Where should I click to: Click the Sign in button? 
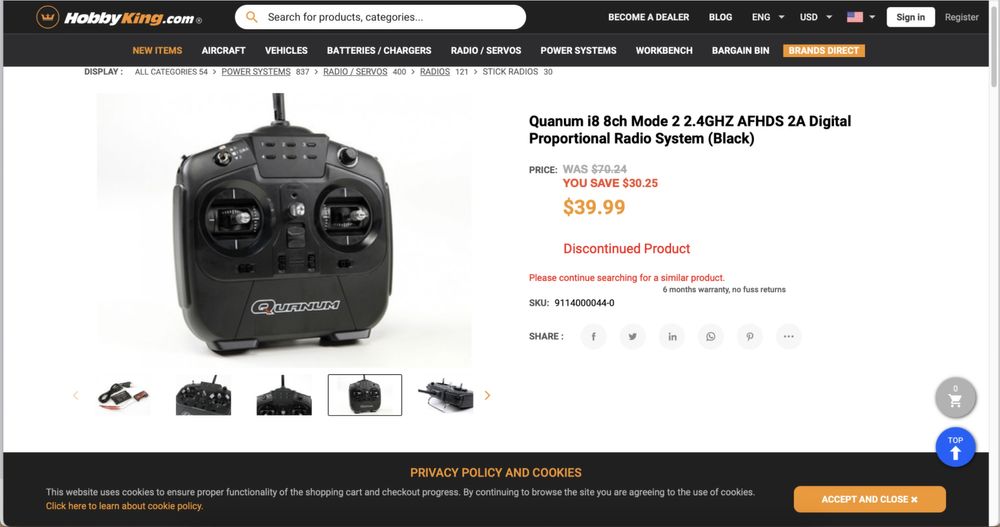pyautogui.click(x=910, y=17)
